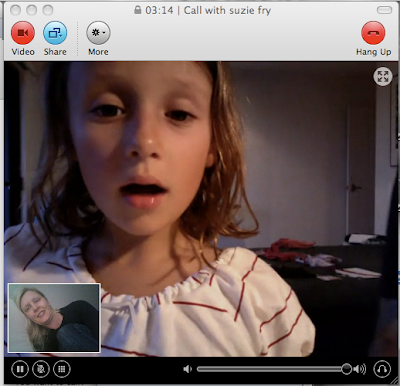Mute the microphone
Screen dimensions: 400x386
(41, 369)
